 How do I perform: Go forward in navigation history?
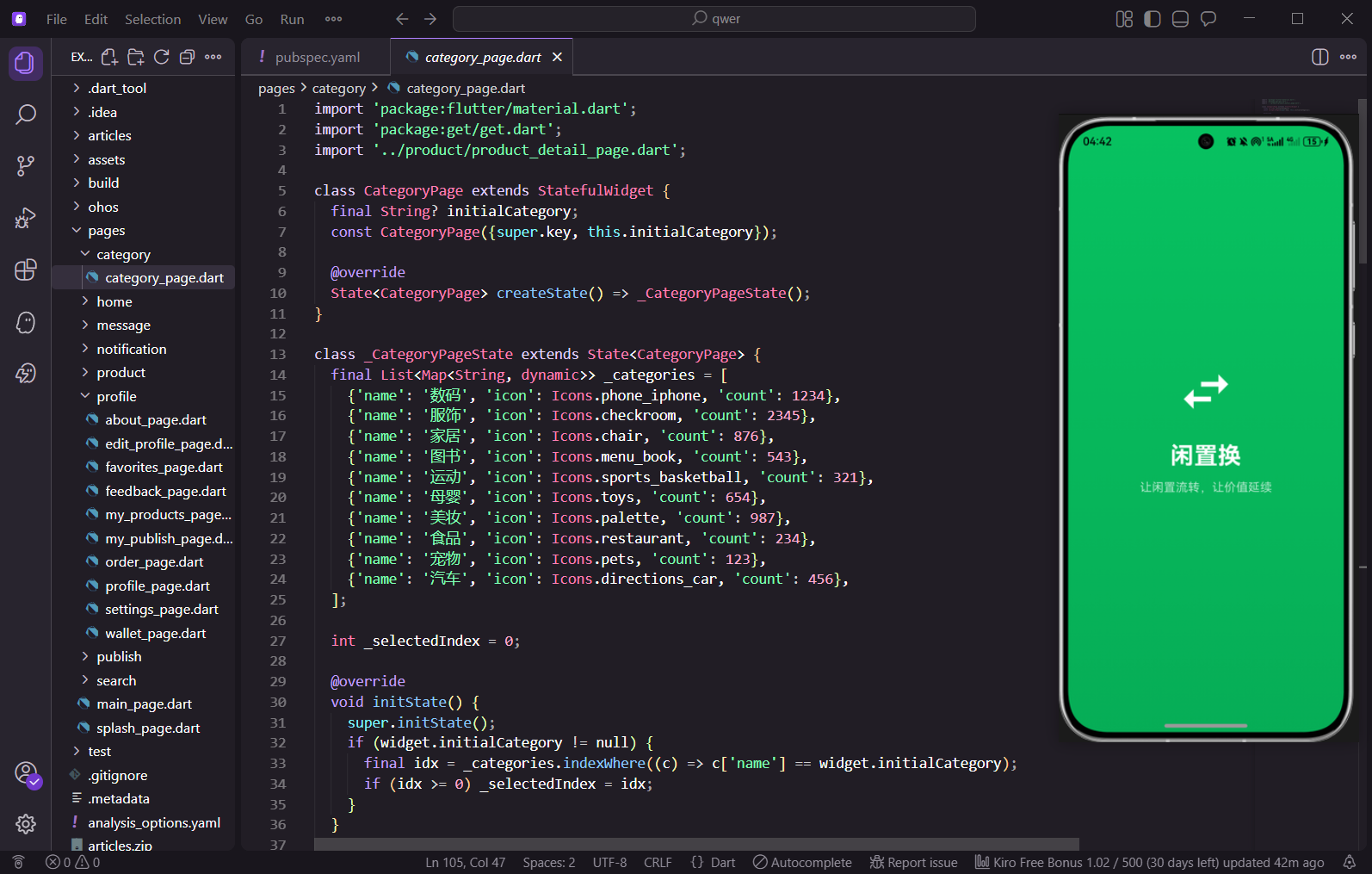point(430,19)
